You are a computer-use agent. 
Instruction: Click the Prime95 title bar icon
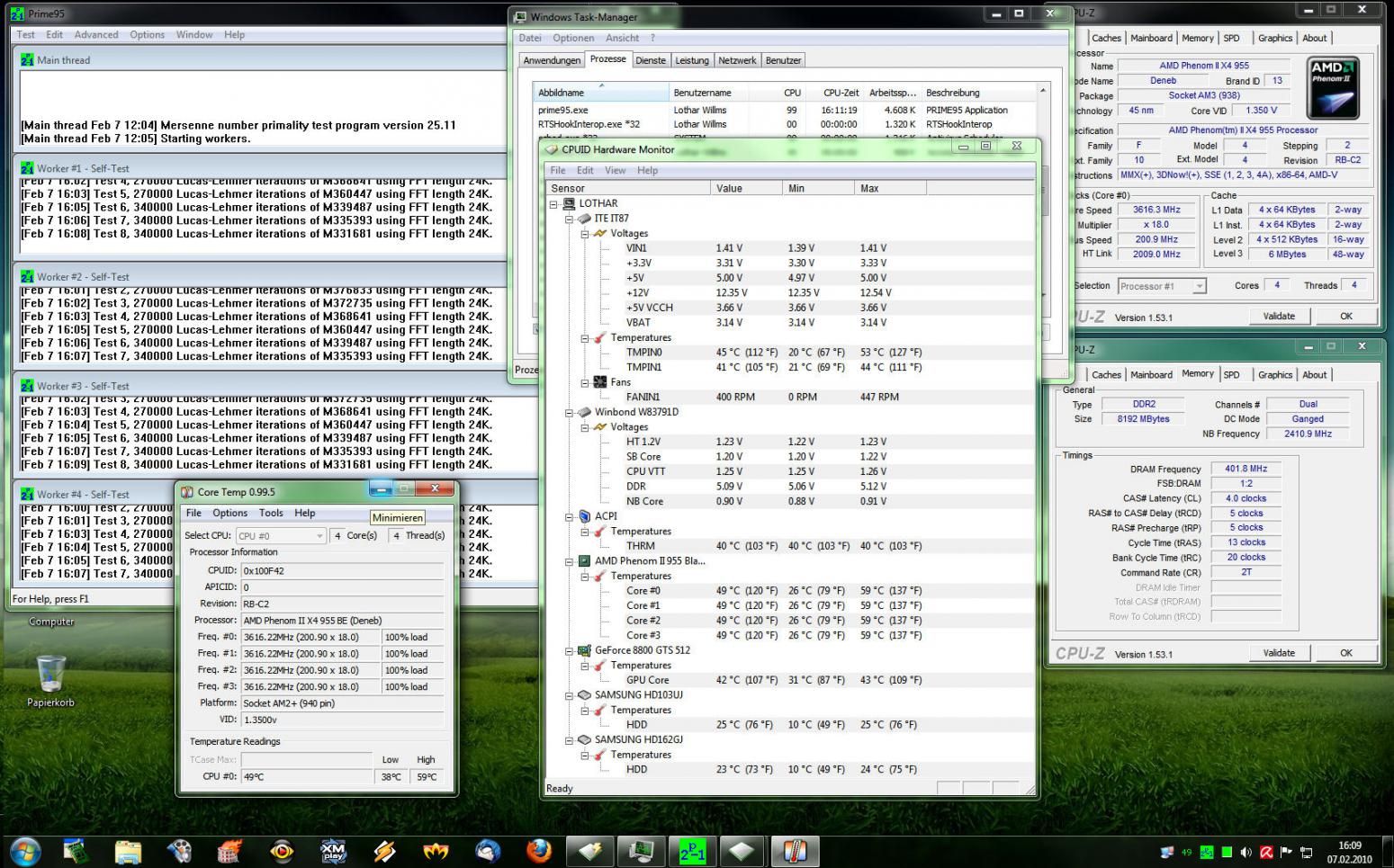(x=18, y=13)
